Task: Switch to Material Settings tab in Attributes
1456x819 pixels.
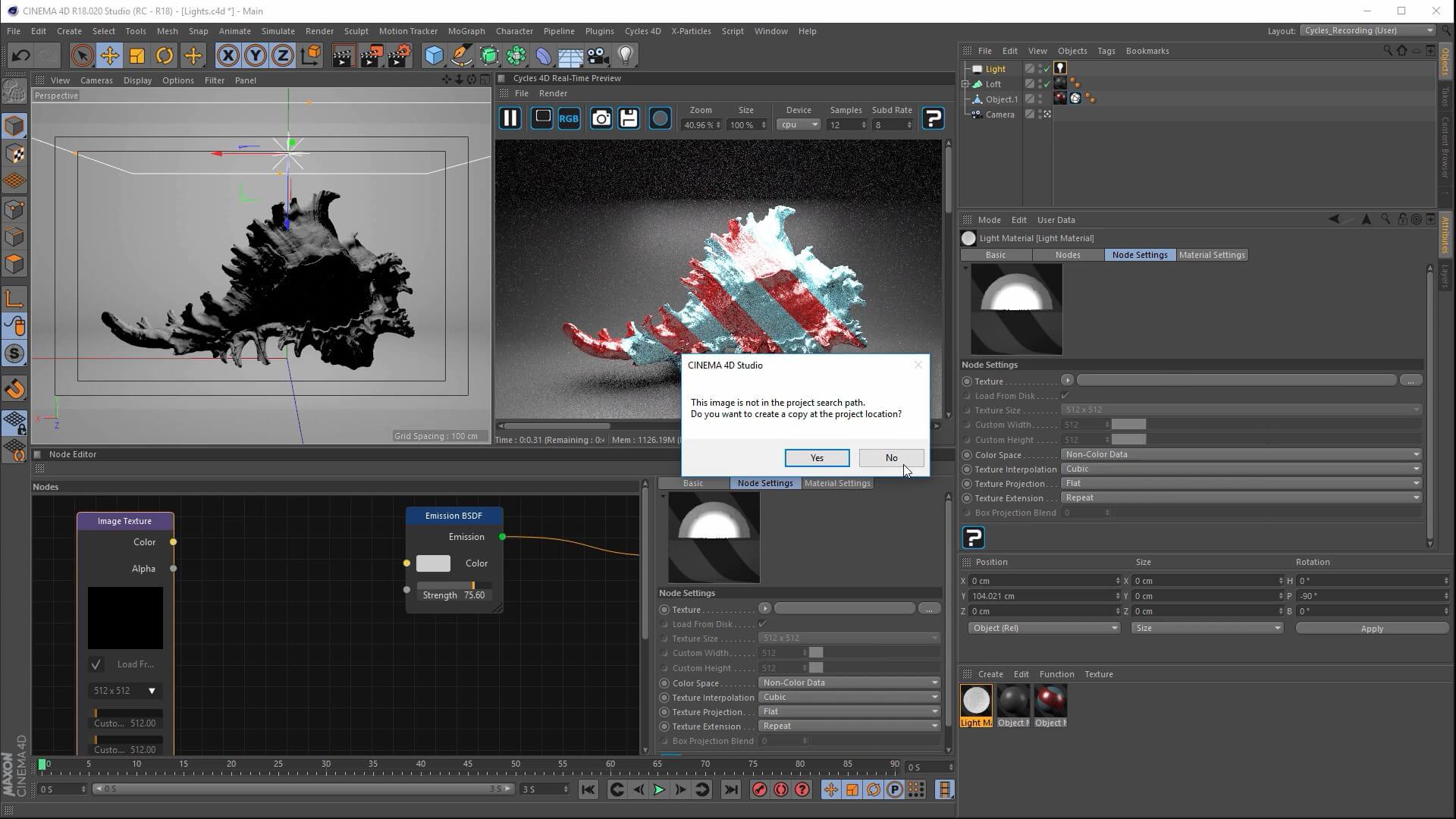Action: (1212, 255)
